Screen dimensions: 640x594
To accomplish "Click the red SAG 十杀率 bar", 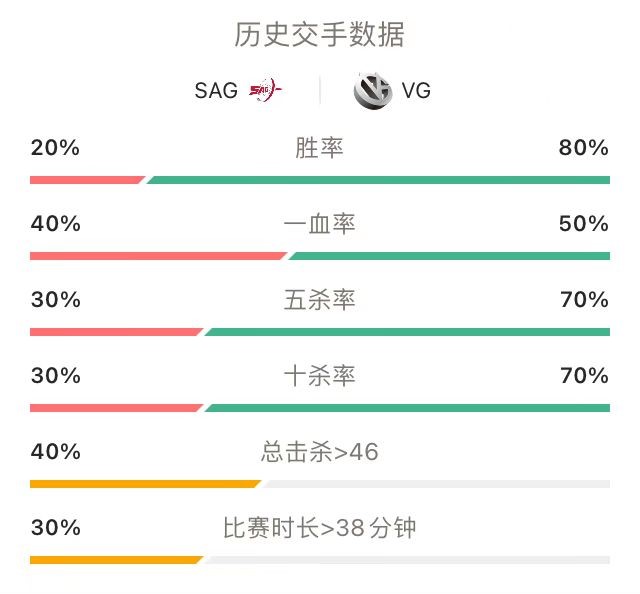I will tap(116, 408).
